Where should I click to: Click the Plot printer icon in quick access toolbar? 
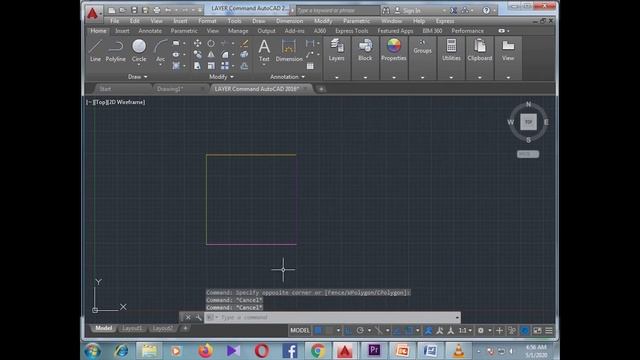157,10
